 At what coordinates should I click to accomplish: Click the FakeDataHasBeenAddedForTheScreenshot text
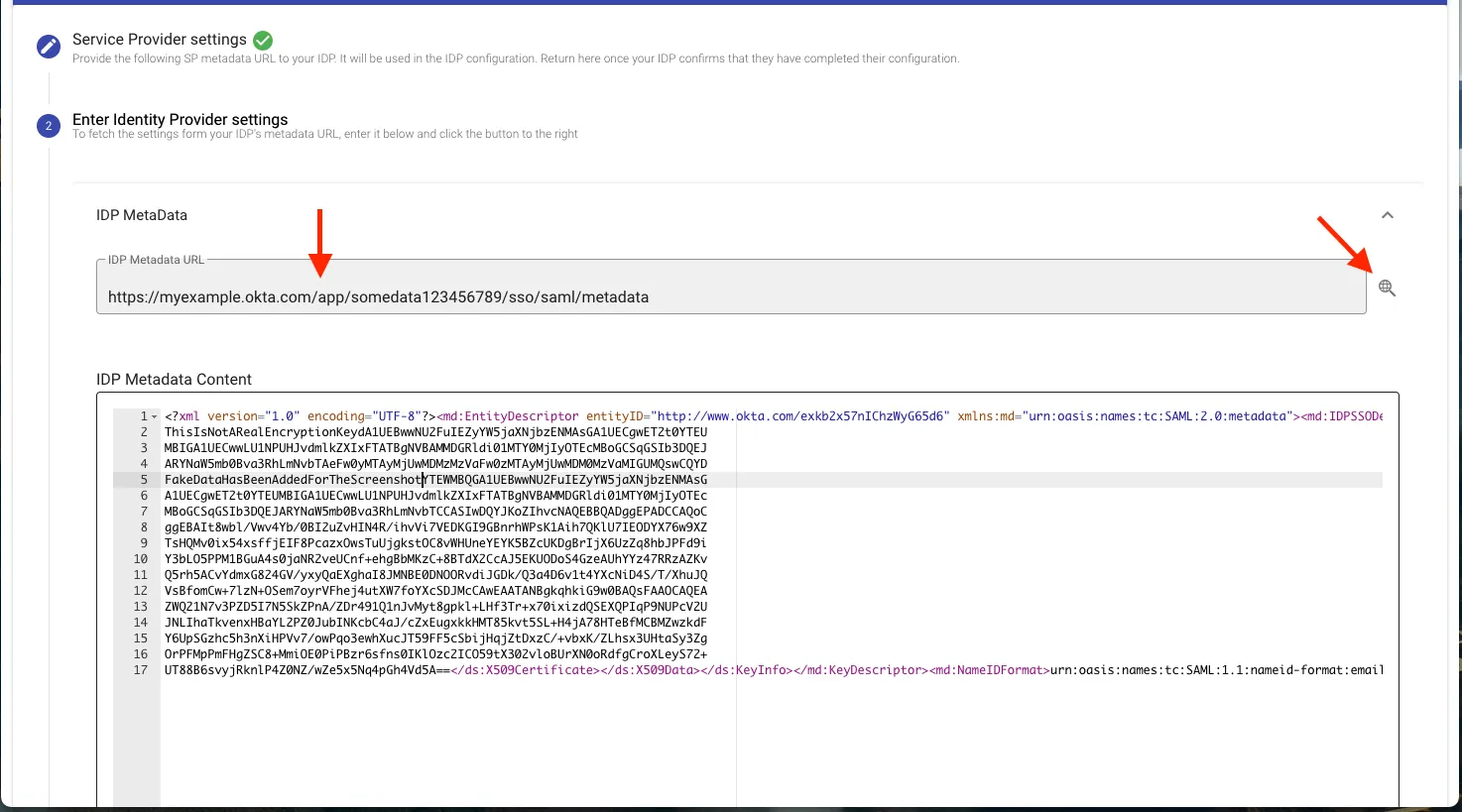[x=294, y=480]
